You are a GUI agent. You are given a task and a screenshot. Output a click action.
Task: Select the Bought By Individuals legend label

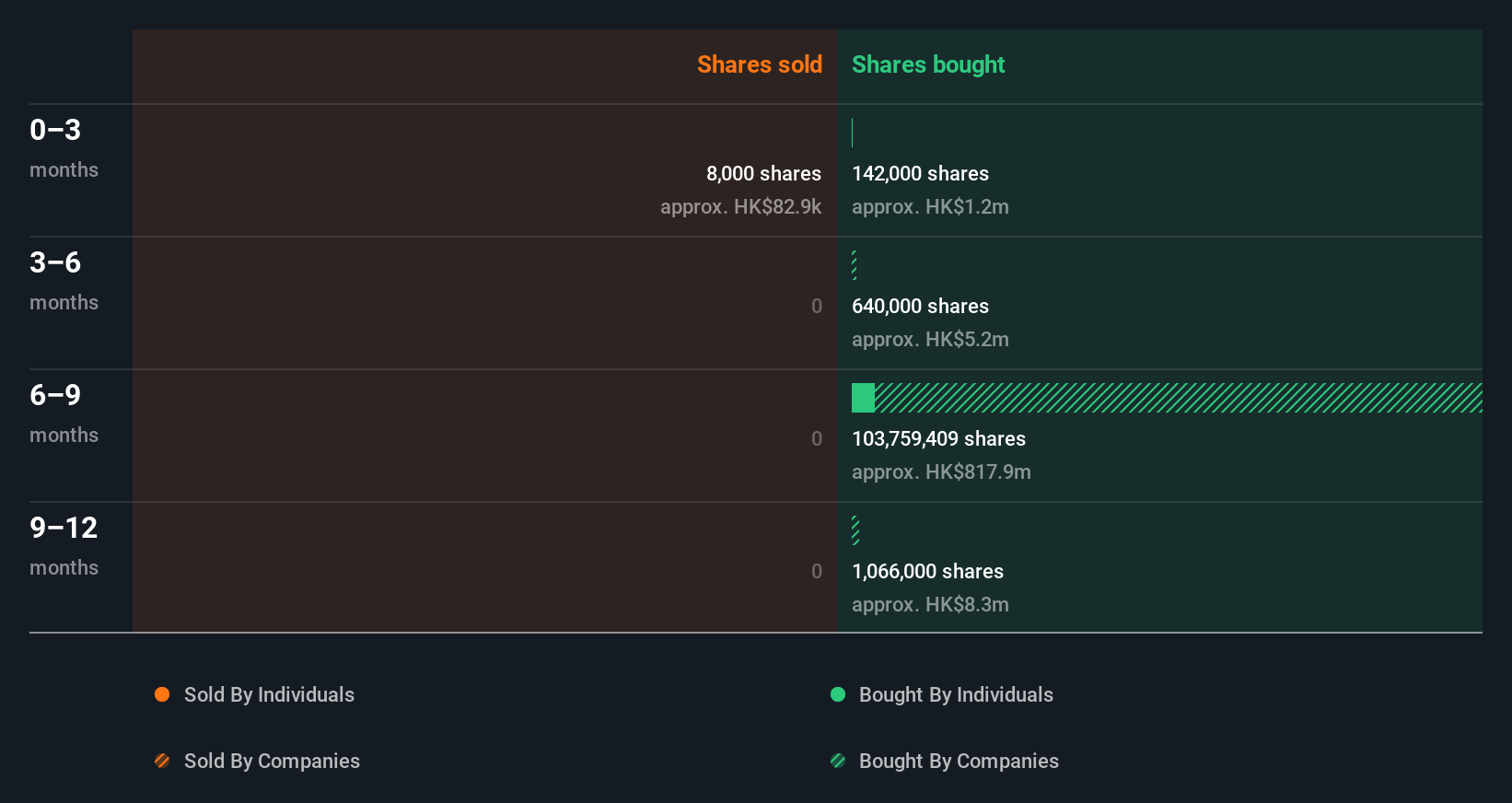(956, 694)
